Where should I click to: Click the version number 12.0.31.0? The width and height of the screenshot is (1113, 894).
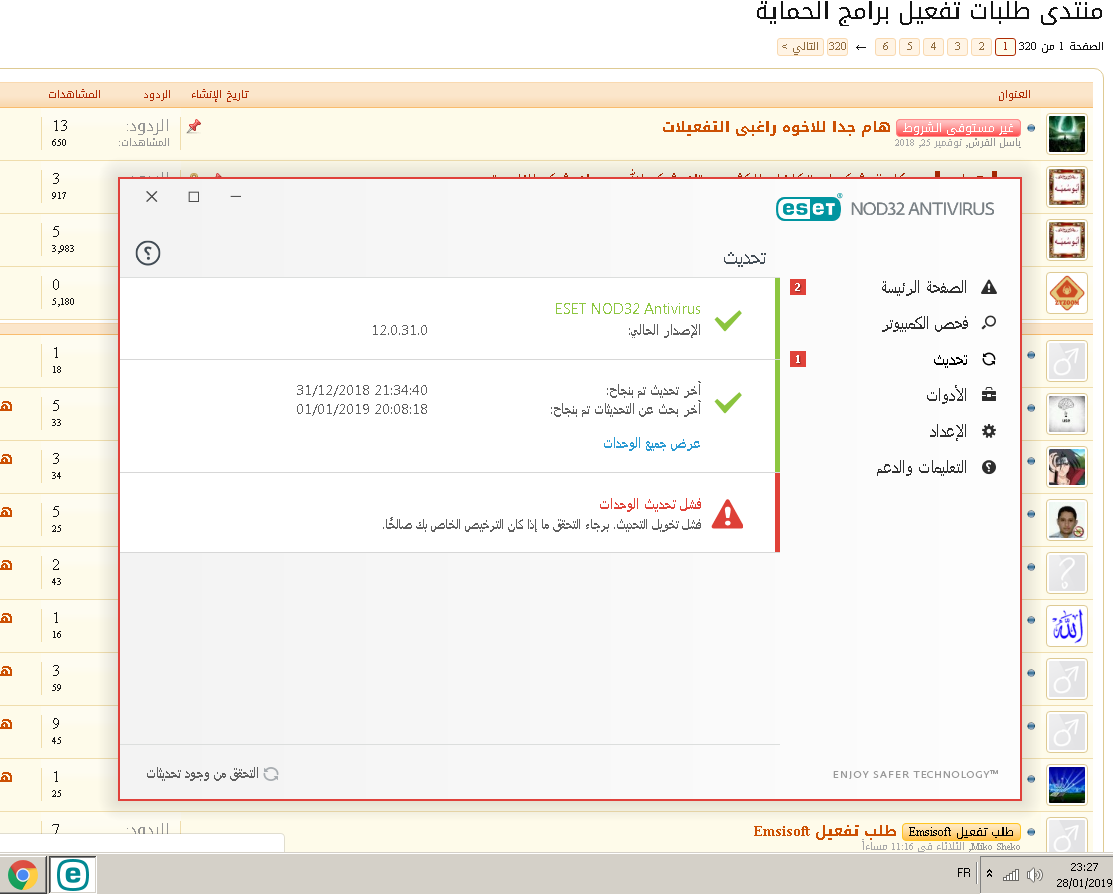point(400,330)
